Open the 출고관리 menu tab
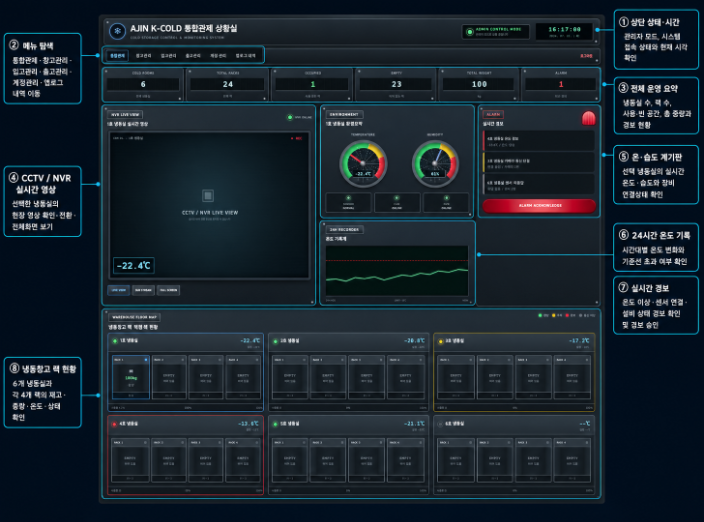This screenshot has width=704, height=522. (x=193, y=56)
